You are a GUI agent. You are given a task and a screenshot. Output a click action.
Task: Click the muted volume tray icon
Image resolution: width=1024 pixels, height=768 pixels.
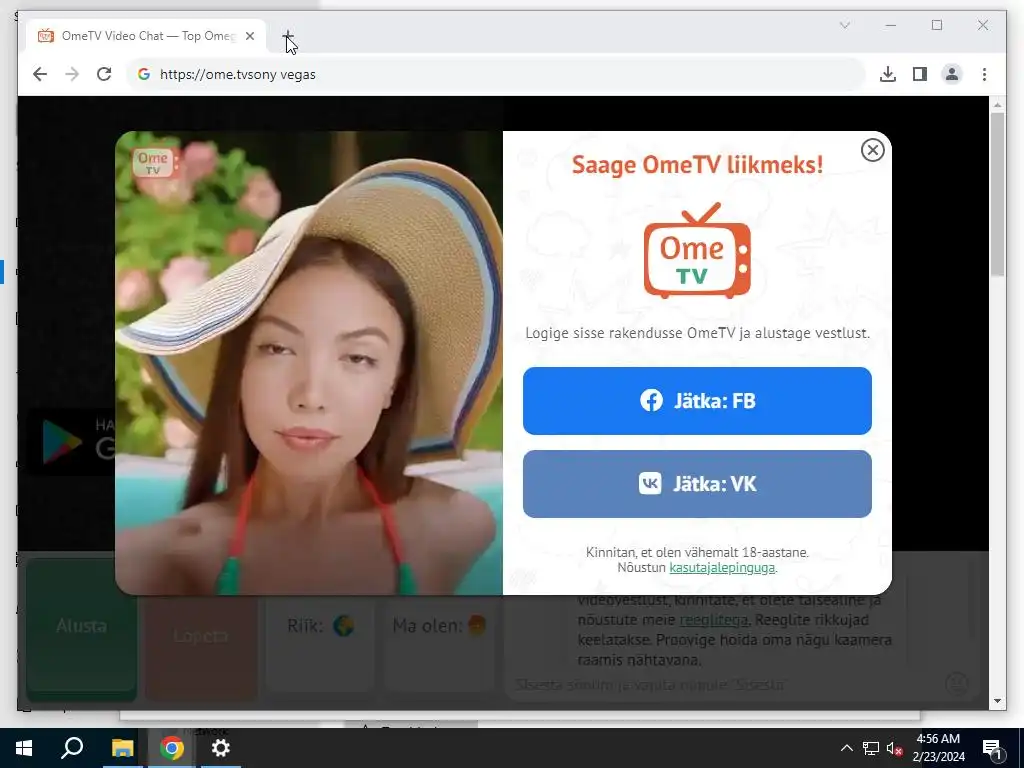[x=894, y=748]
